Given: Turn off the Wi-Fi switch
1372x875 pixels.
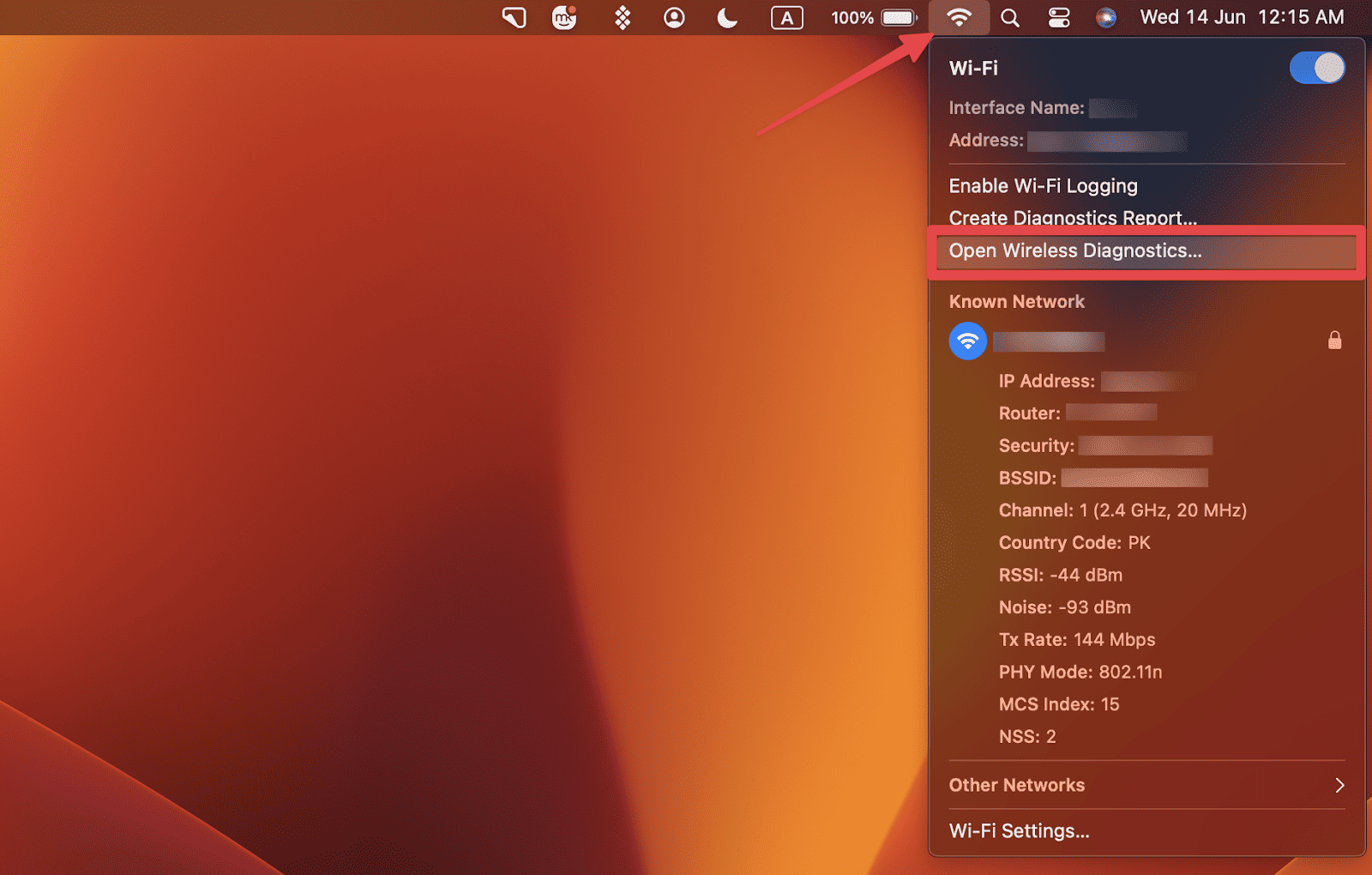Looking at the screenshot, I should 1316,68.
